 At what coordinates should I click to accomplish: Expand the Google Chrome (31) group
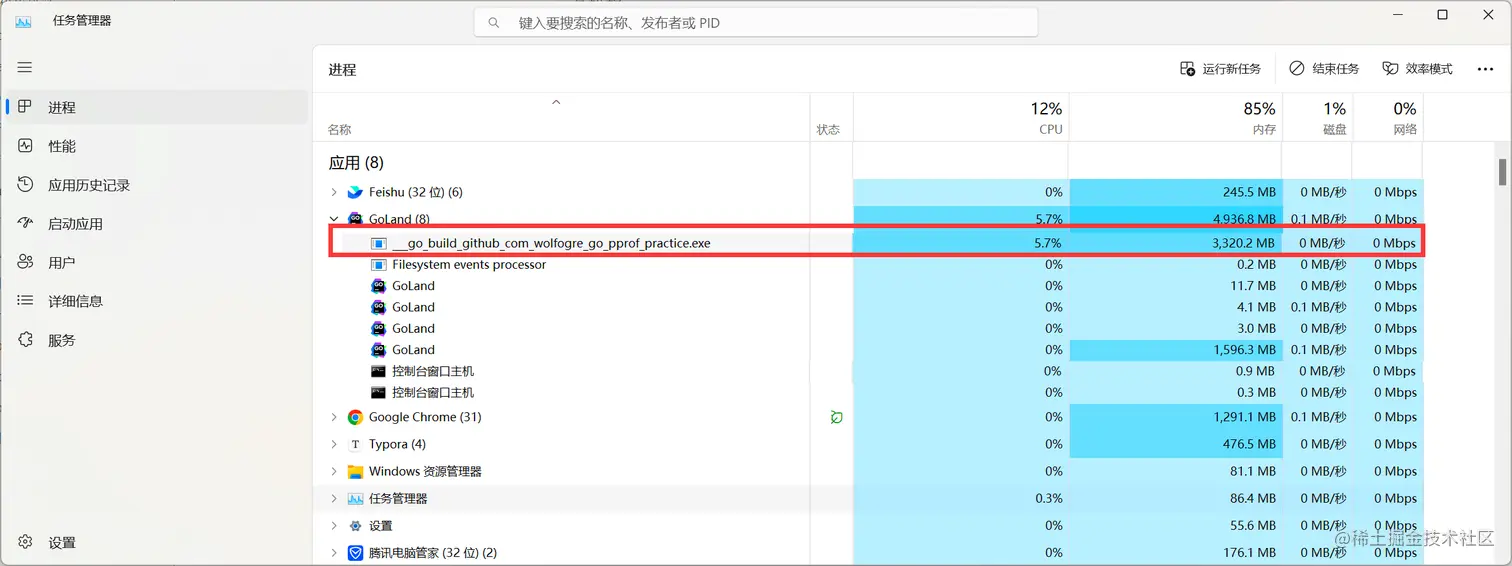[334, 417]
